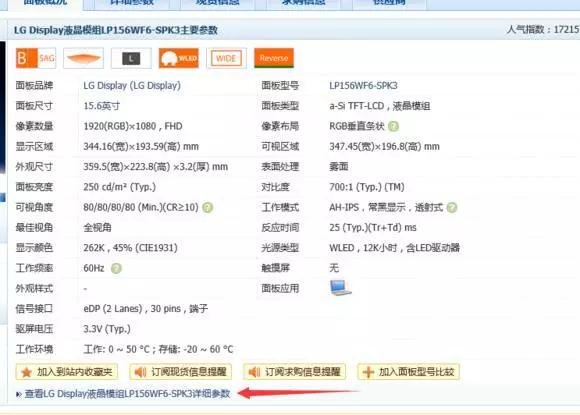
Task: Select the 工作: 0 ~ 50 °C environment value
Action: (158, 349)
